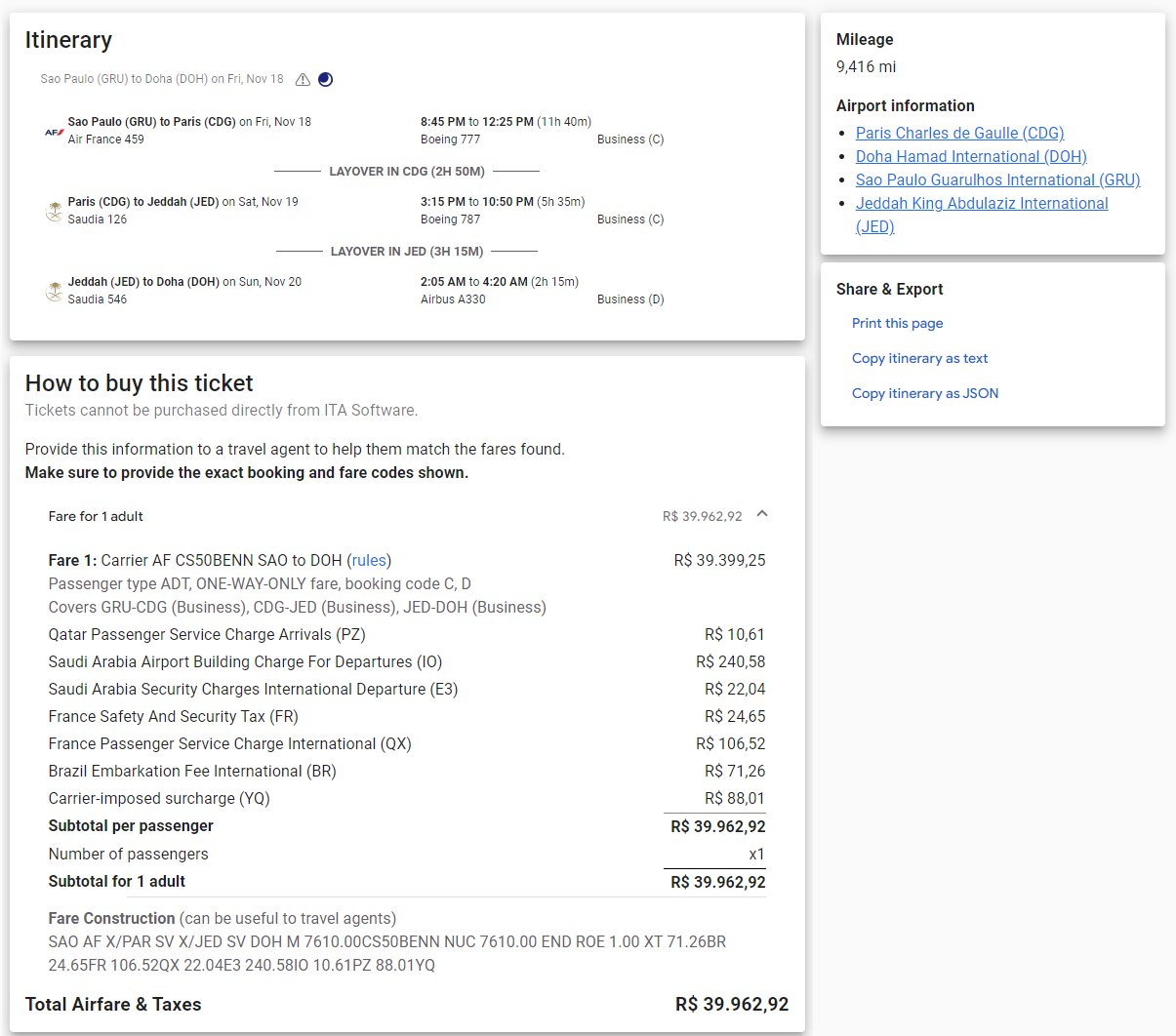This screenshot has height=1036, width=1176.
Task: Click 'Brazil Embarkation Fee International (BR)'
Action: (x=192, y=771)
